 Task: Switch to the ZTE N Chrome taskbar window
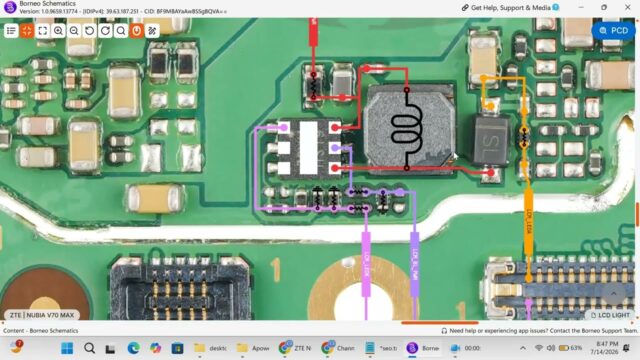point(295,348)
